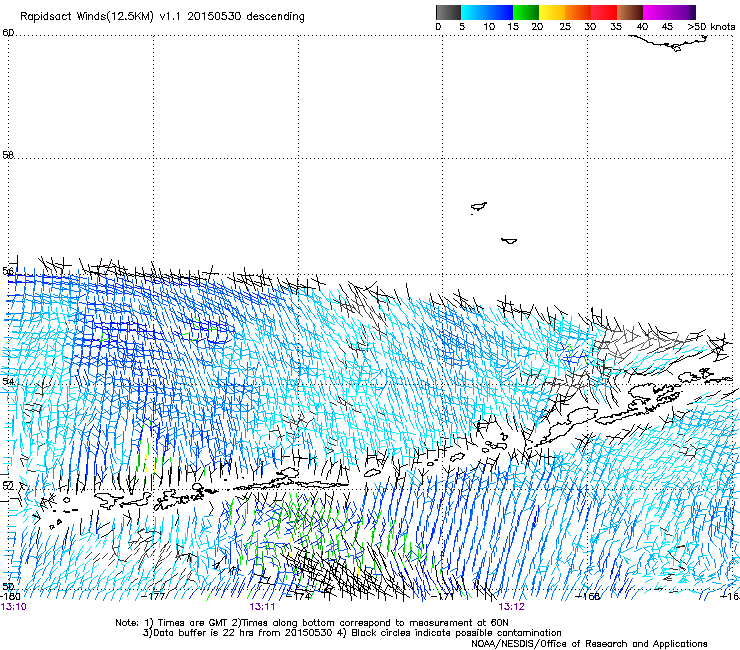
Task: Click the northern Pribilof island outline
Action: pyautogui.click(x=479, y=207)
